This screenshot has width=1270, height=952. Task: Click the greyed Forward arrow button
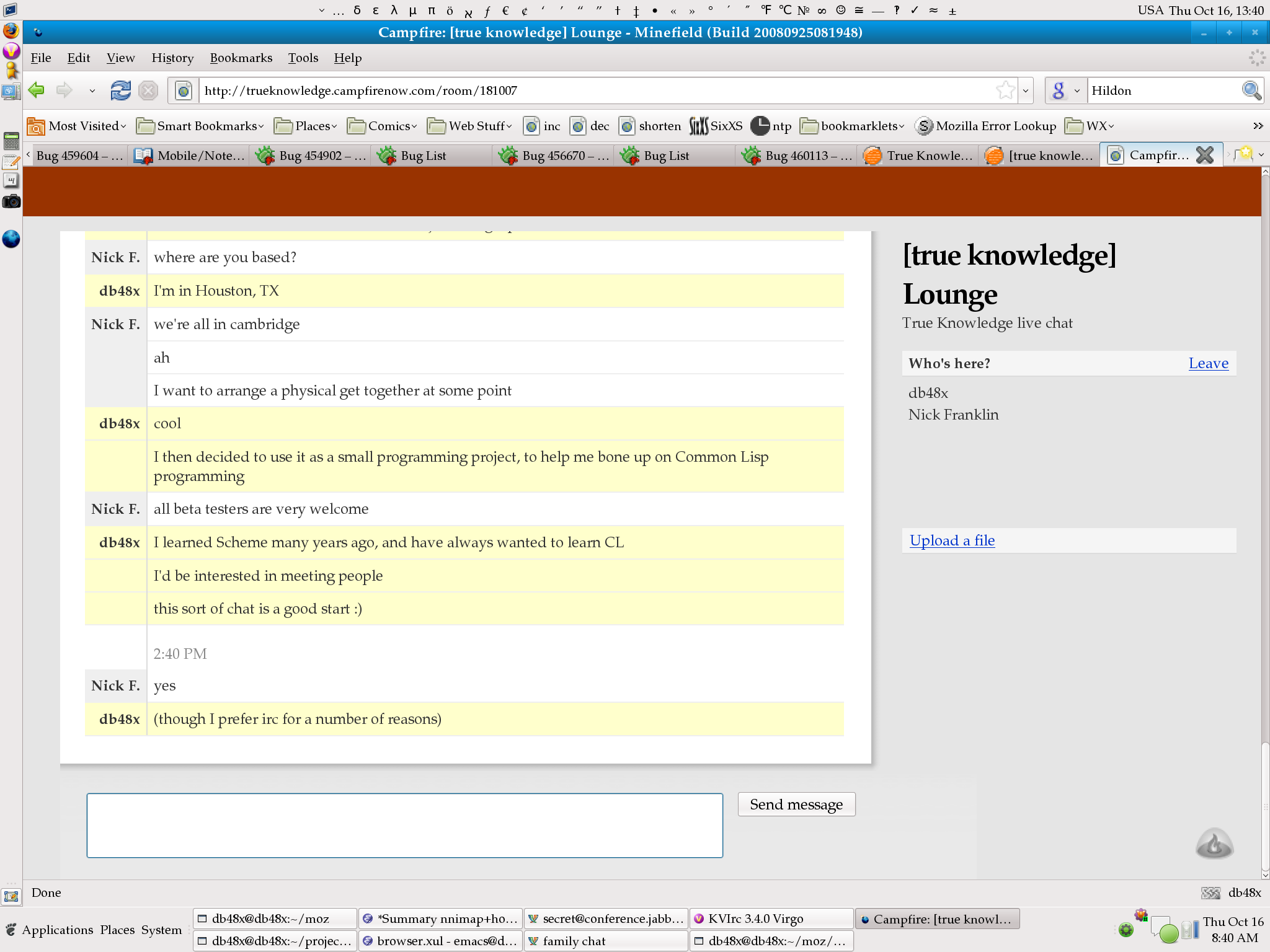click(64, 90)
